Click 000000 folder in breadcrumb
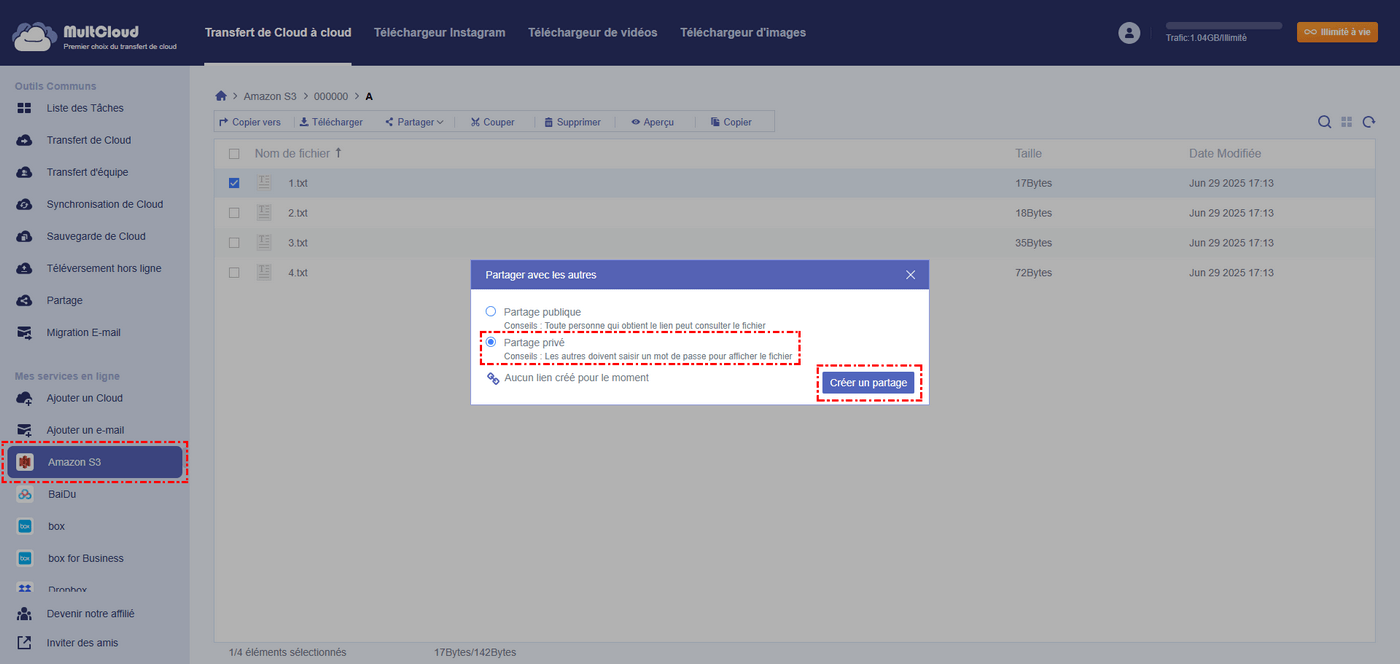The image size is (1400, 664). [x=331, y=96]
